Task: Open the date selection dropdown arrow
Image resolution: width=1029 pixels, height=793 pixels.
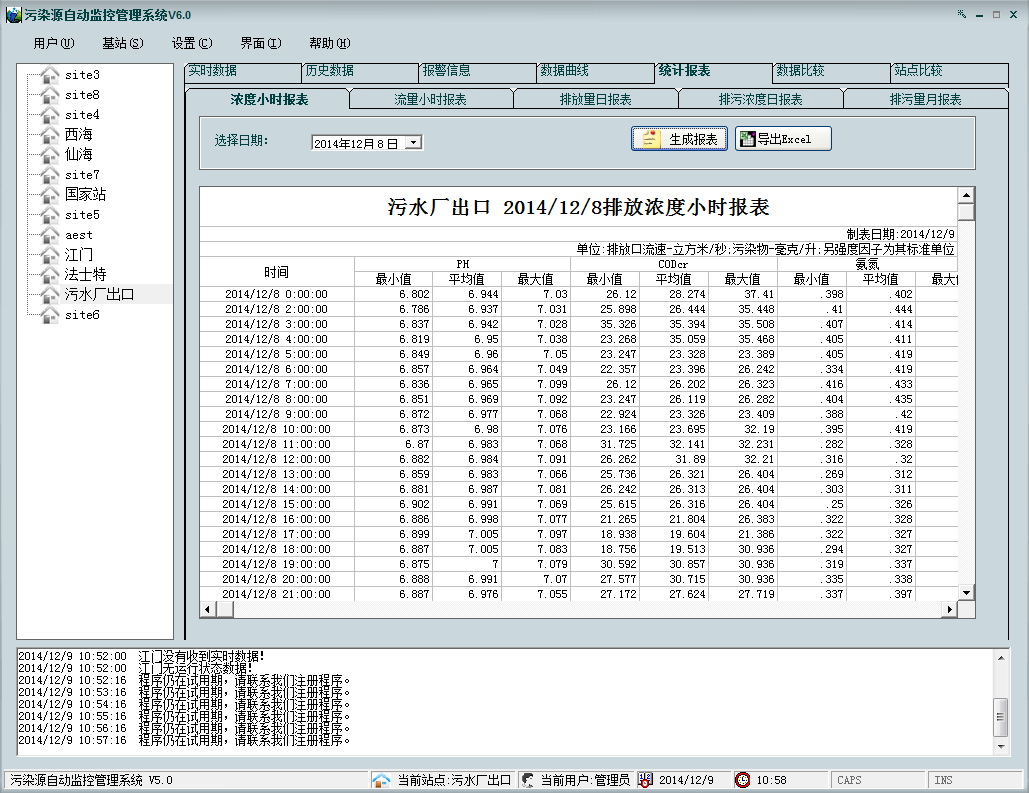Action: (414, 143)
